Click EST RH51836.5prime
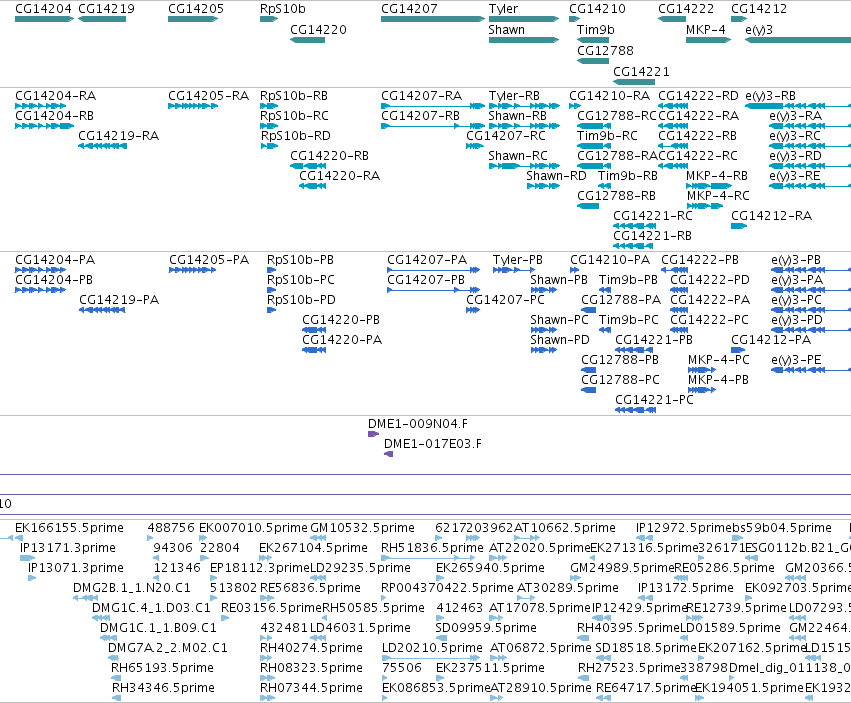Viewport: 851px width, 703px height. click(x=432, y=548)
